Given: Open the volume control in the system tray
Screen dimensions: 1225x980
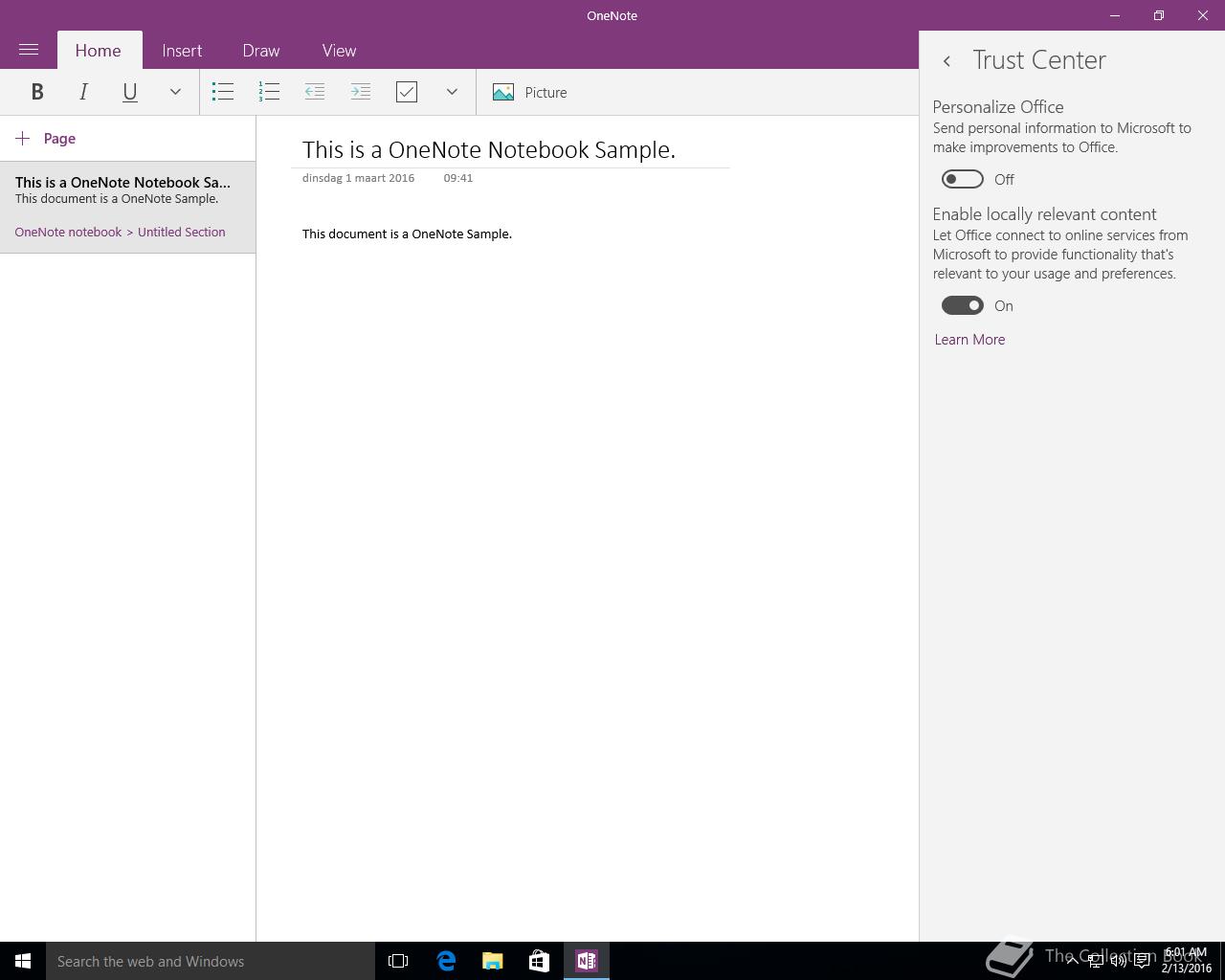Looking at the screenshot, I should click(x=1118, y=961).
